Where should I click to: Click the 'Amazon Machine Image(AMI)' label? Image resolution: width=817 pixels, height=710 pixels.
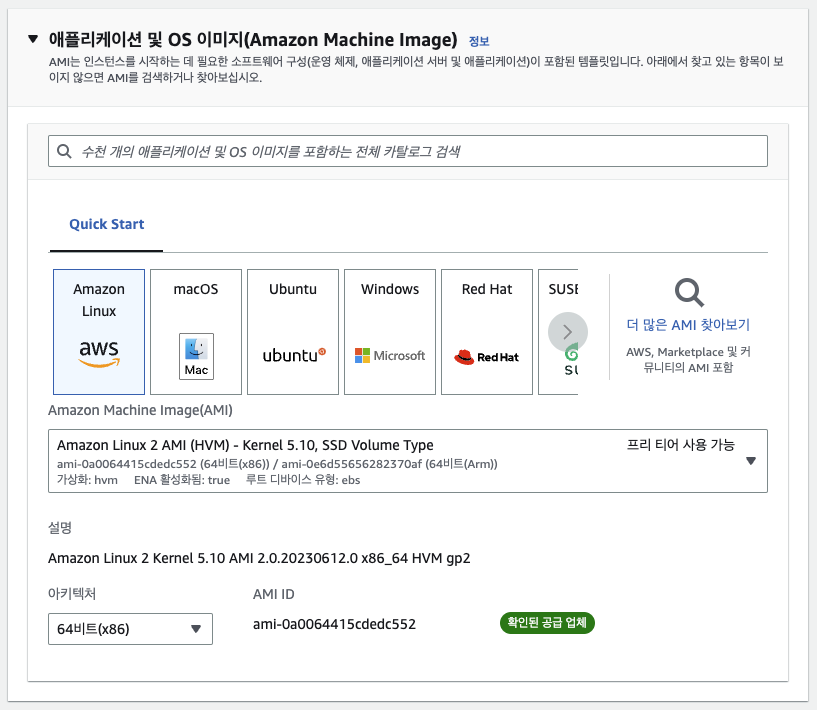click(x=140, y=410)
